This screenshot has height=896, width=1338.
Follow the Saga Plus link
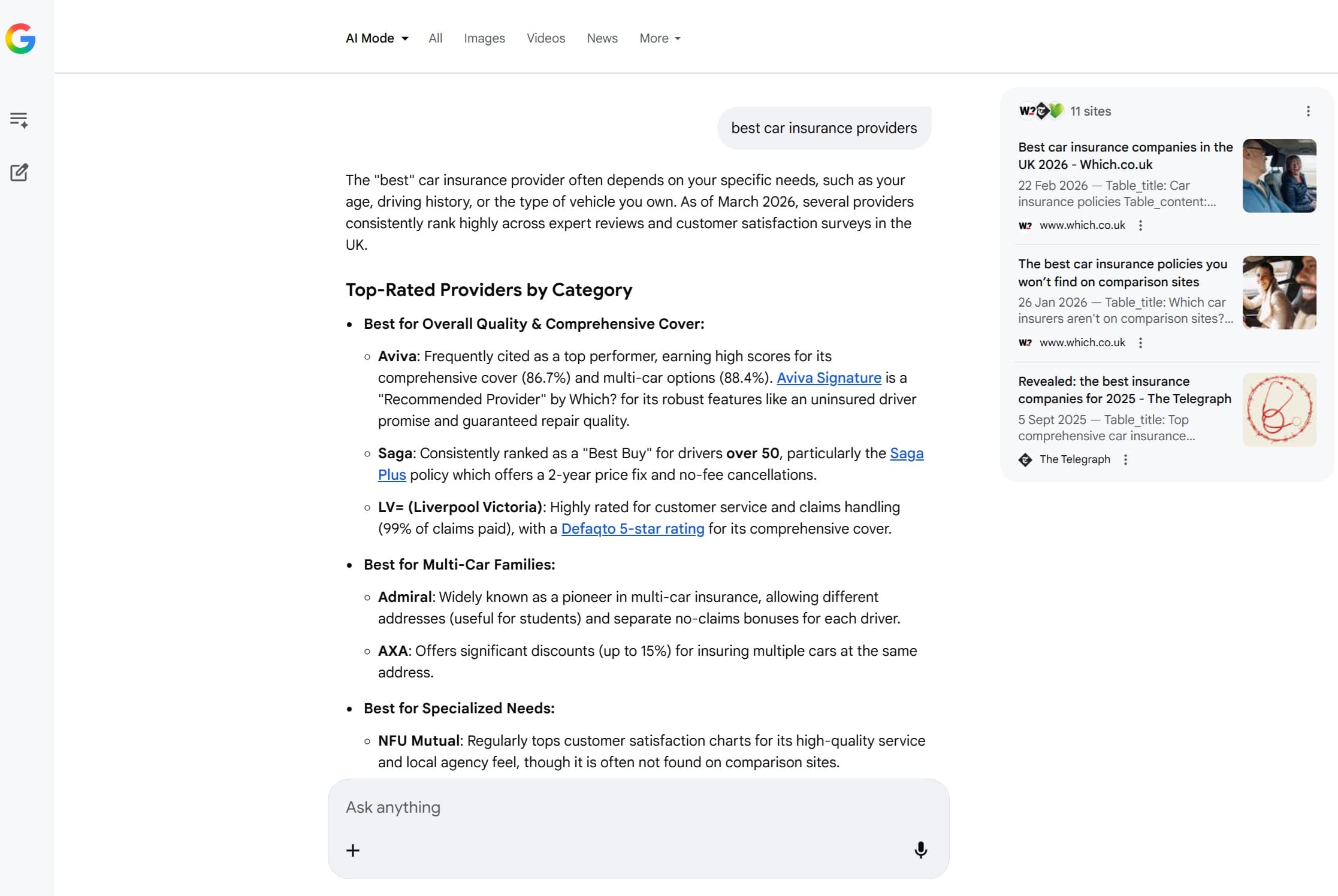point(907,453)
